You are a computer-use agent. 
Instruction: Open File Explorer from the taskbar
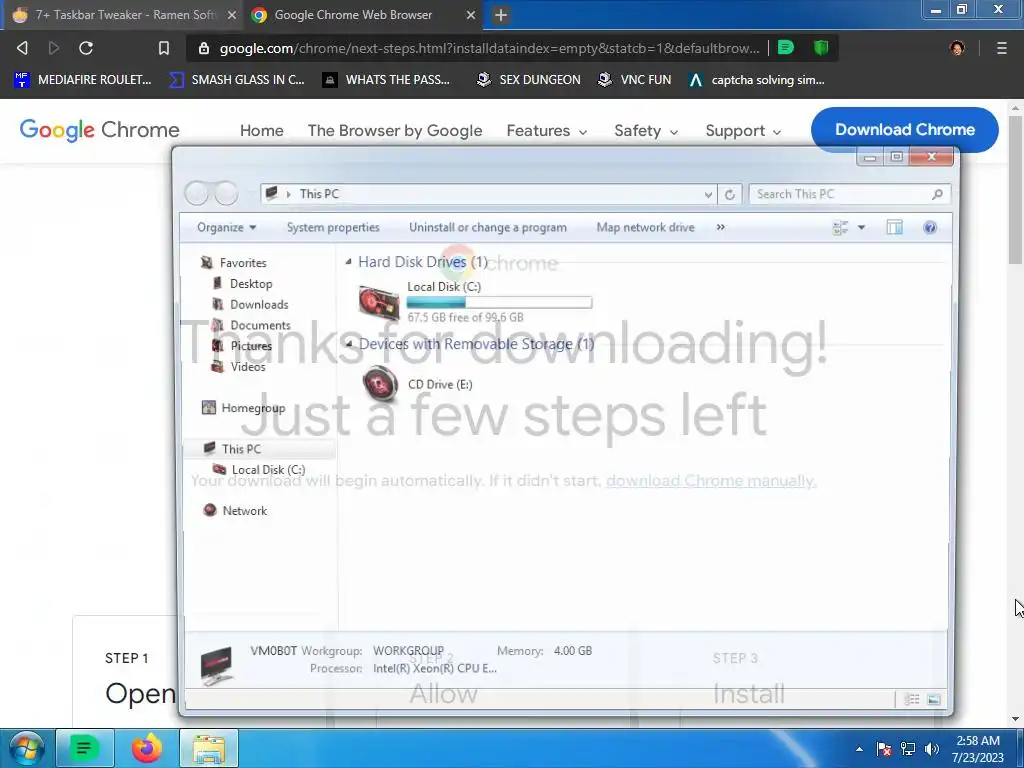pyautogui.click(x=208, y=748)
